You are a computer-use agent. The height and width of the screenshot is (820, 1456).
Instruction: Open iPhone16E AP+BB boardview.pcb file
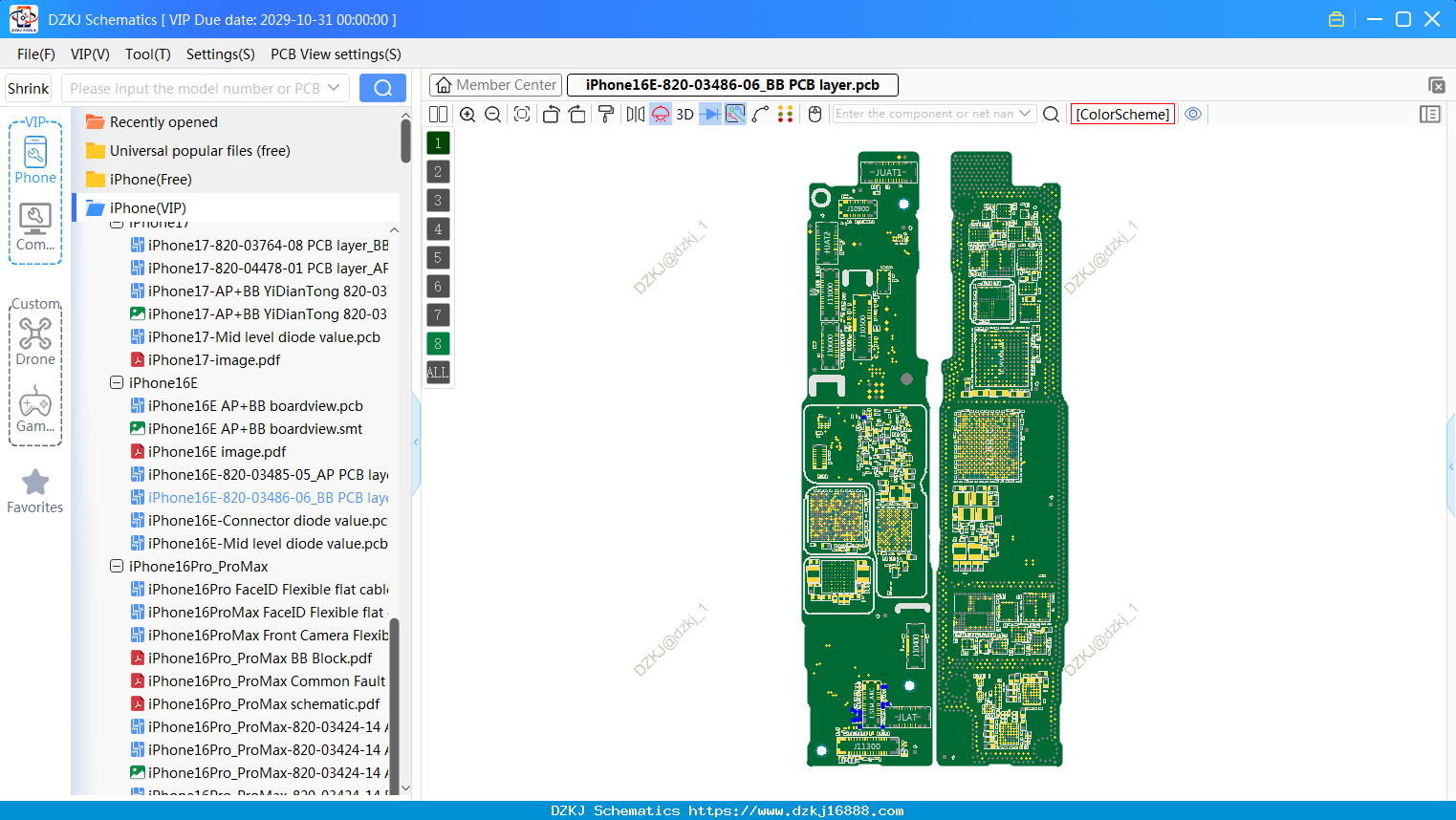point(255,405)
